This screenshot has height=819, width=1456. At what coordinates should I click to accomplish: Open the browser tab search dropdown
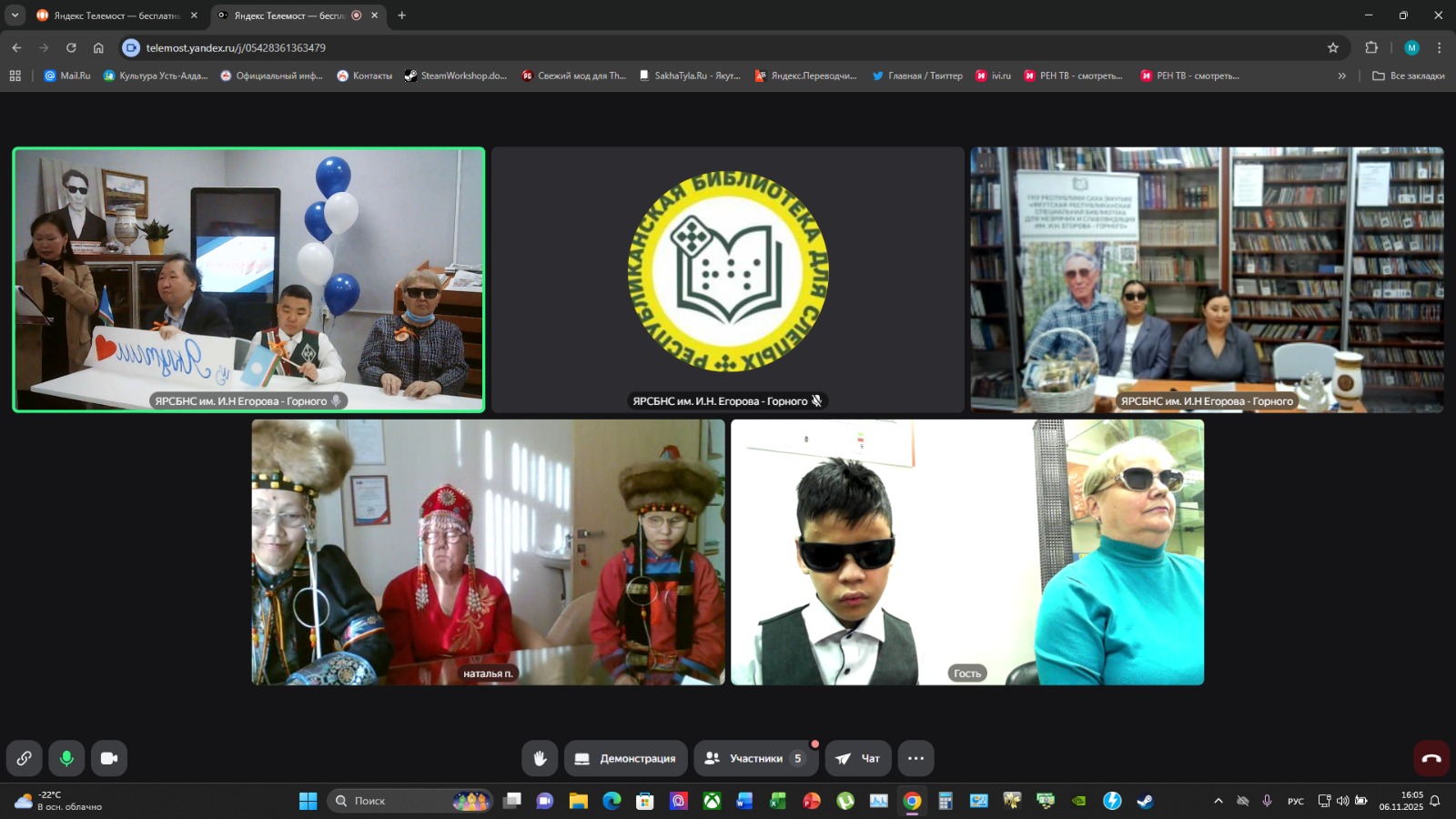[15, 15]
